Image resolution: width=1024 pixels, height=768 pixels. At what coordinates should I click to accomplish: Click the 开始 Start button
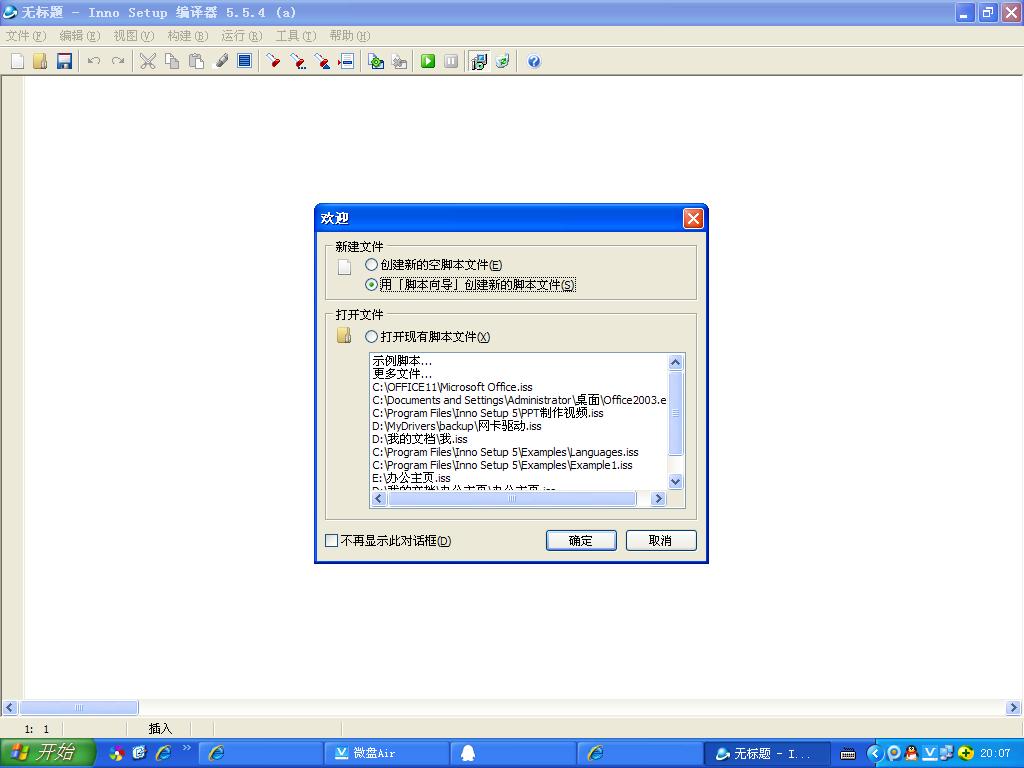pos(48,753)
